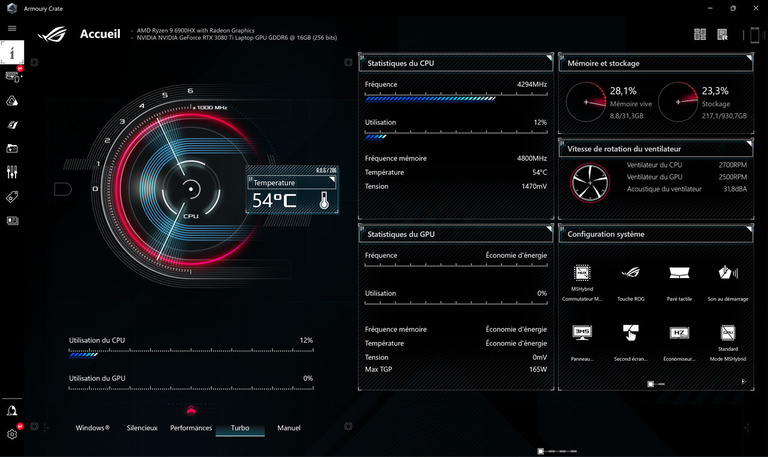Screen dimensions: 768x457
Task: Open Aura Sync lighting in the sidebar
Action: point(12,101)
